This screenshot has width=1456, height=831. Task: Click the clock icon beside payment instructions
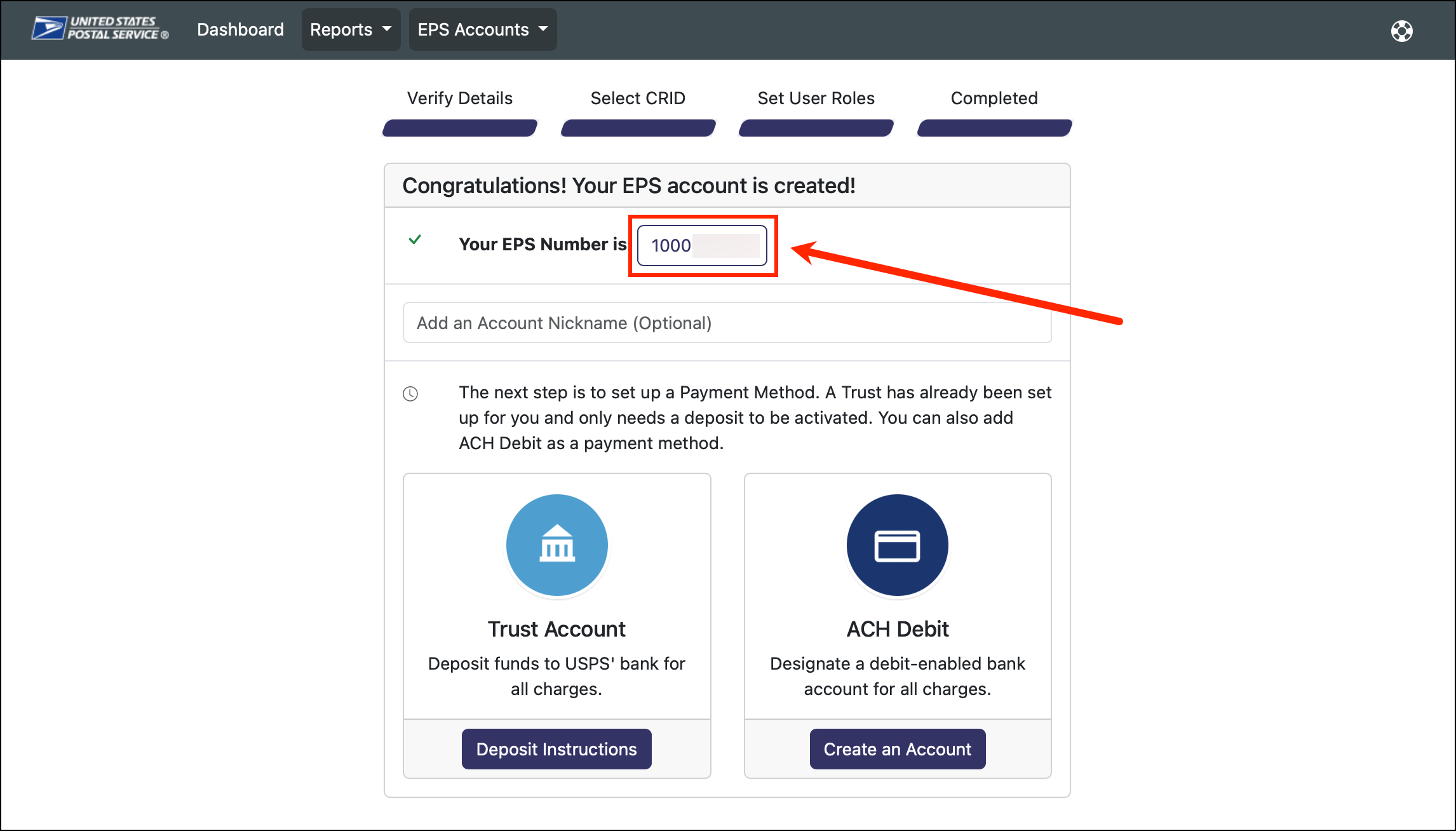[x=410, y=394]
